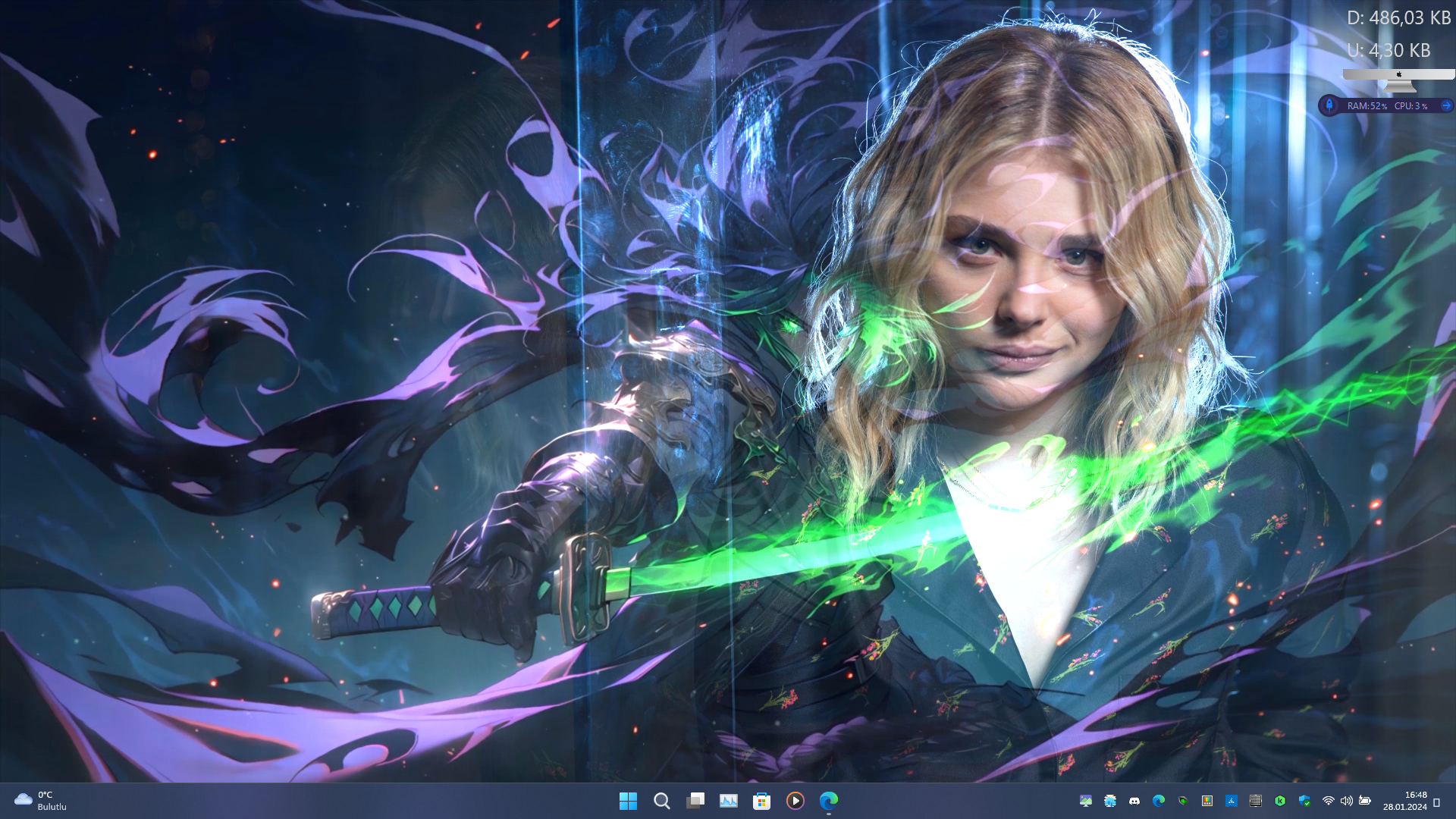The image size is (1456, 819).
Task: Open the Media Player taskbar icon
Action: pyautogui.click(x=795, y=801)
